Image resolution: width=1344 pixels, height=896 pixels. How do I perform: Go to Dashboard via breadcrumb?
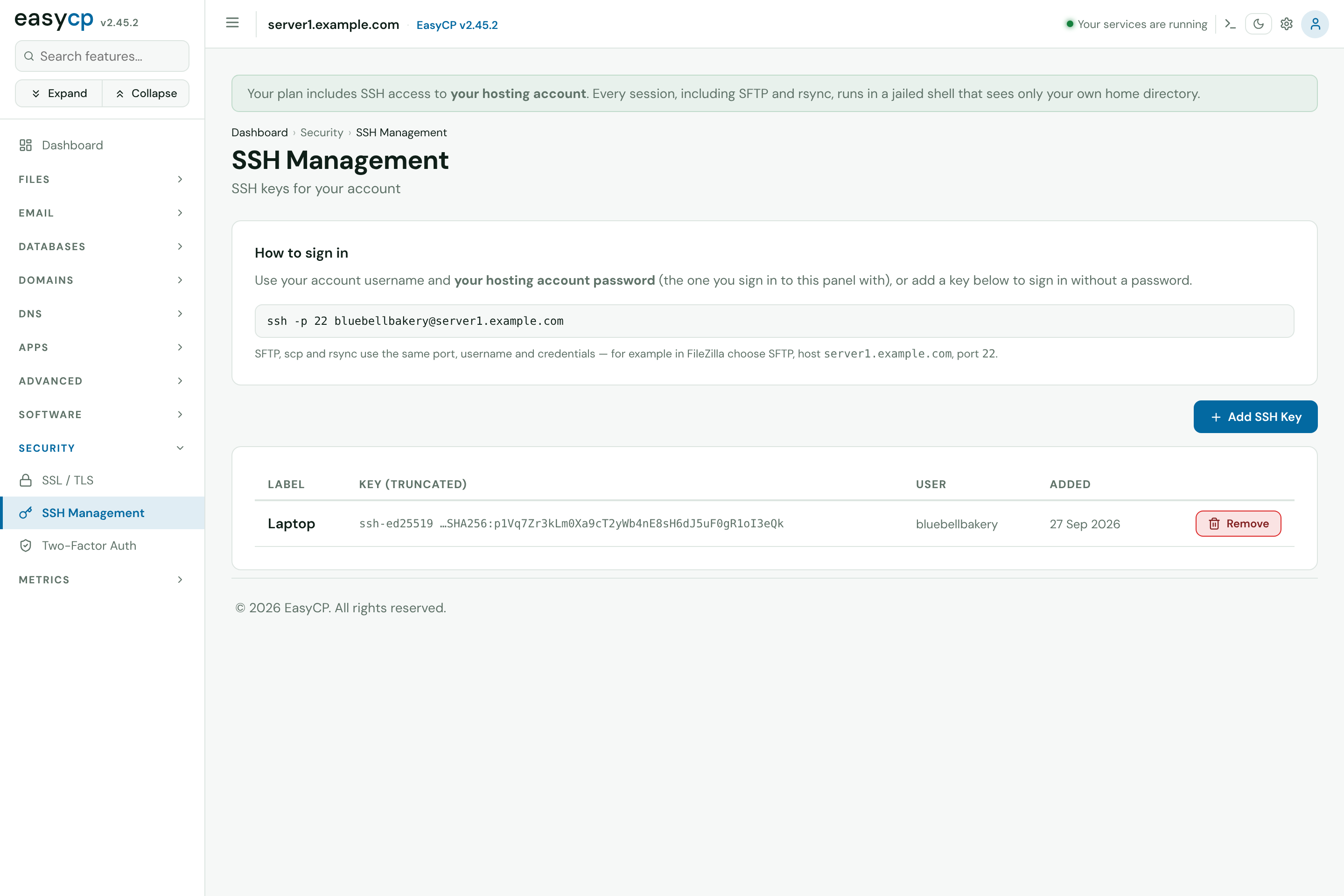[x=259, y=133]
